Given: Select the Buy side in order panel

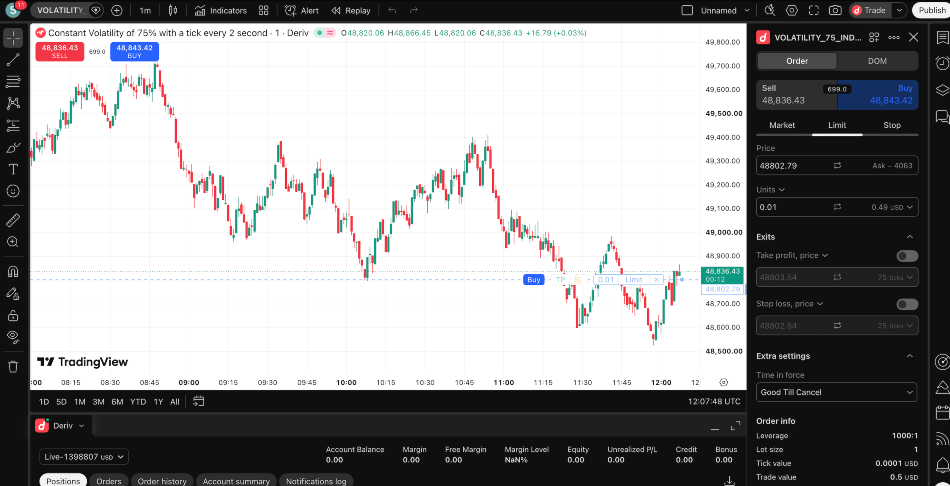Looking at the screenshot, I should point(878,95).
